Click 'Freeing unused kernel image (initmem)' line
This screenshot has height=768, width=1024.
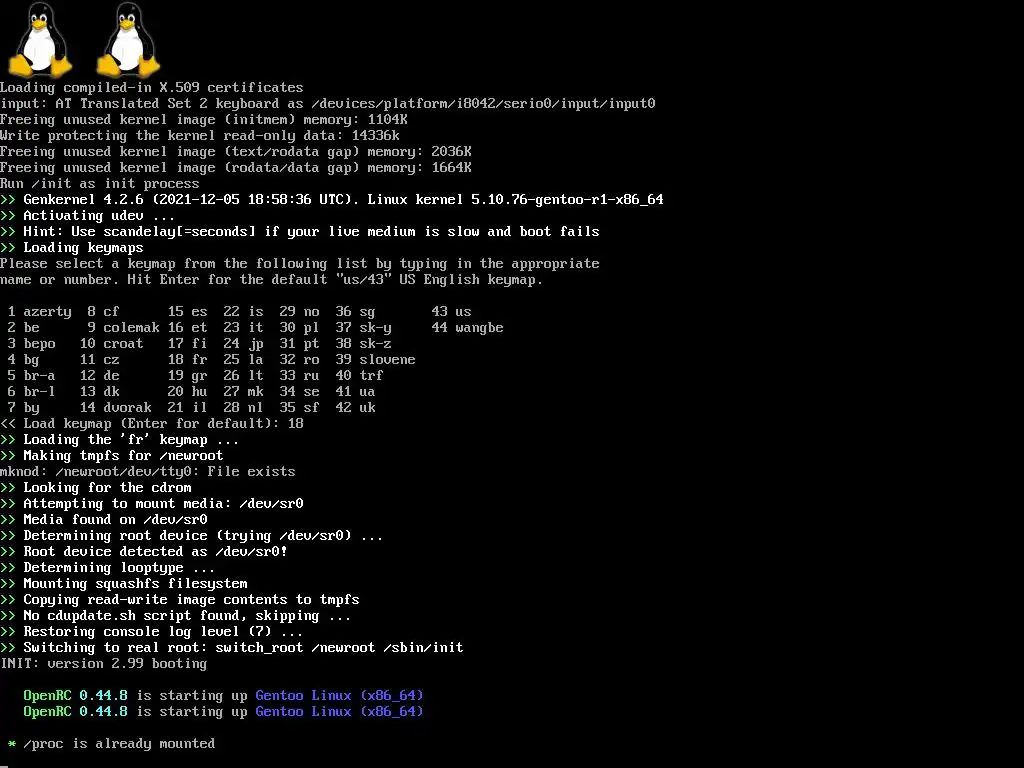(204, 120)
